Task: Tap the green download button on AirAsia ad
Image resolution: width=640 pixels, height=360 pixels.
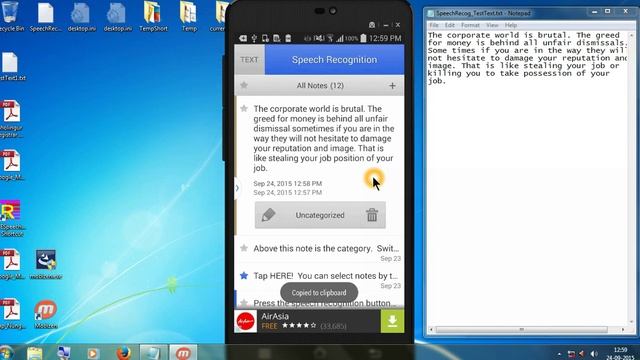Action: [392, 321]
